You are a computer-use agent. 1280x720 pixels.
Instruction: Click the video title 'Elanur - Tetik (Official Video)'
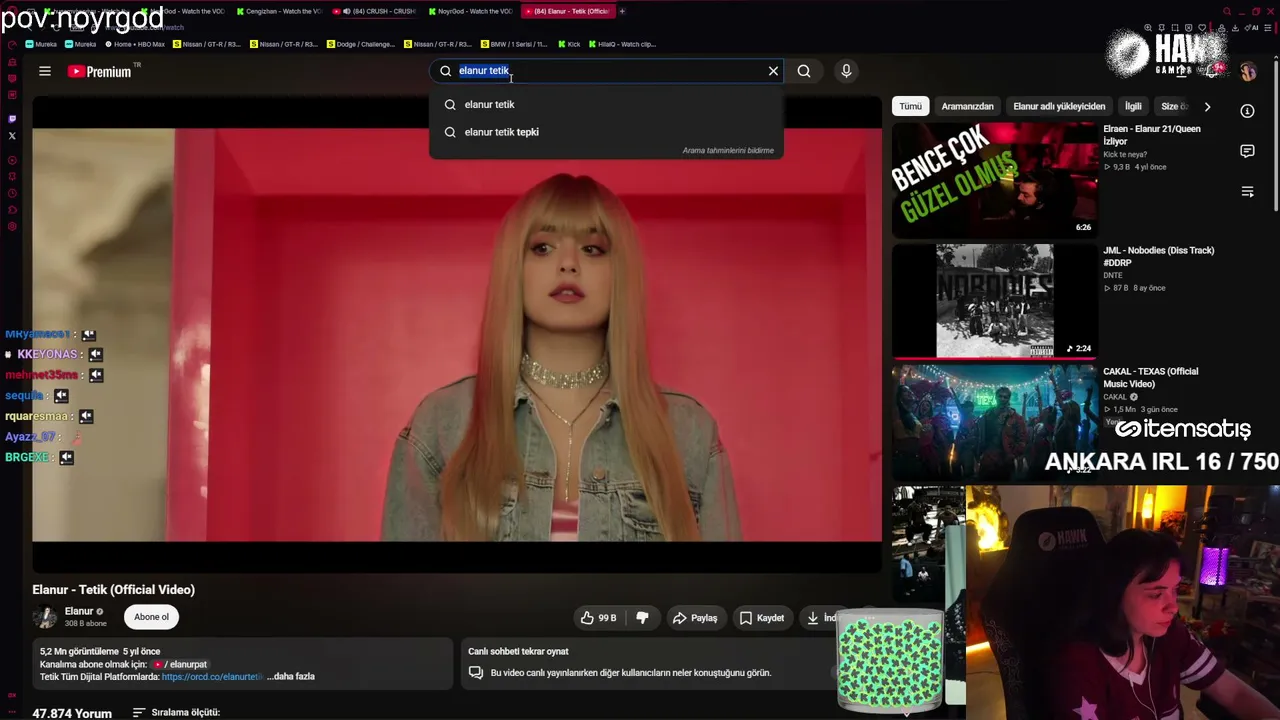point(113,590)
